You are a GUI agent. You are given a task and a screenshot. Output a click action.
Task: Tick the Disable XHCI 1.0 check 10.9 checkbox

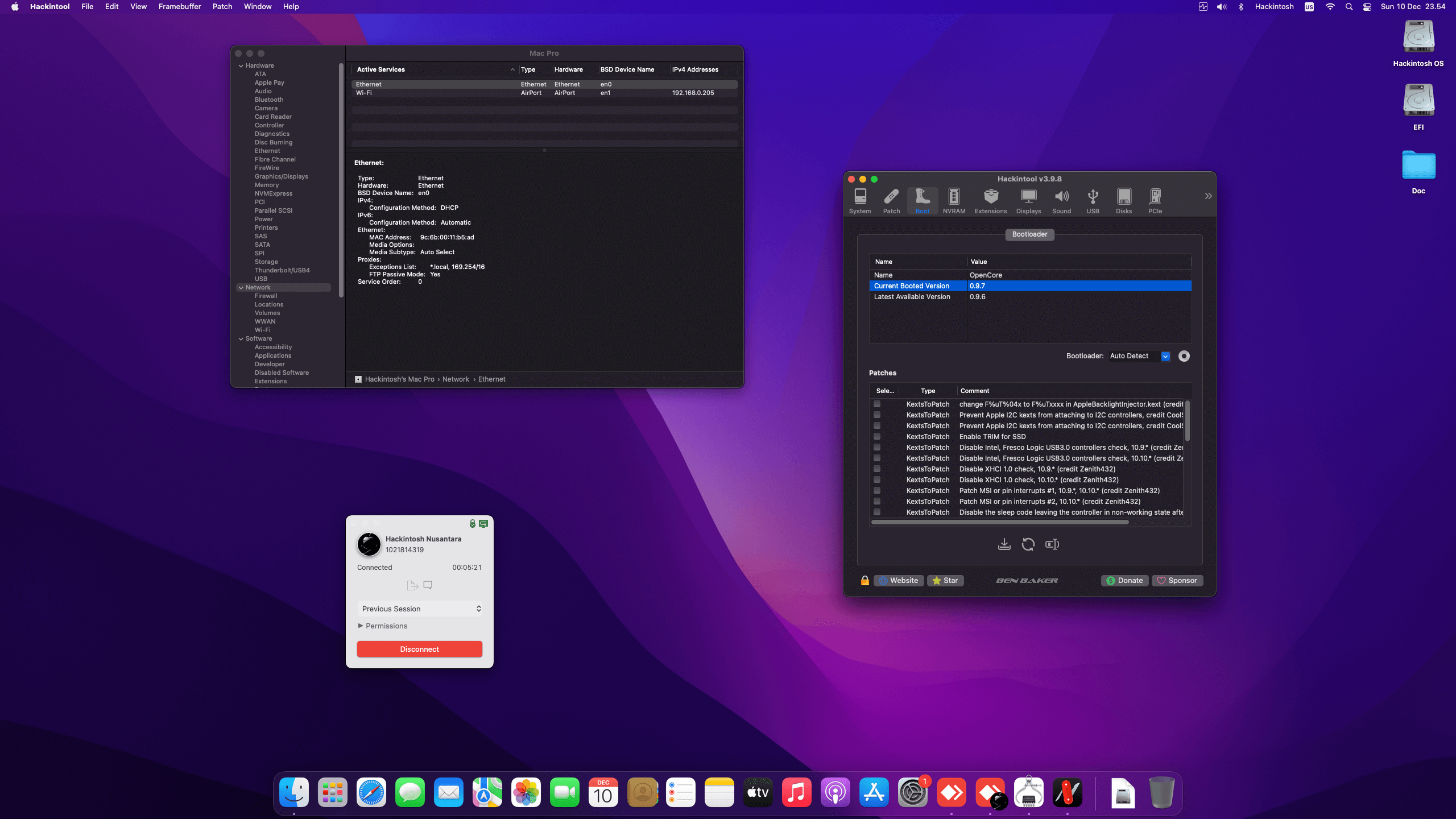877,469
